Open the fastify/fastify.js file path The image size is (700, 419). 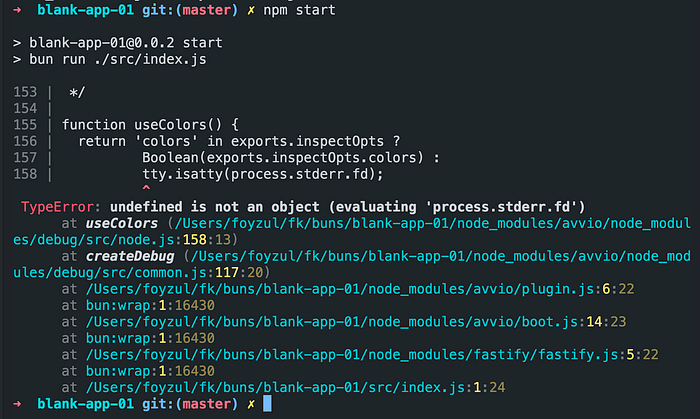pyautogui.click(x=372, y=355)
